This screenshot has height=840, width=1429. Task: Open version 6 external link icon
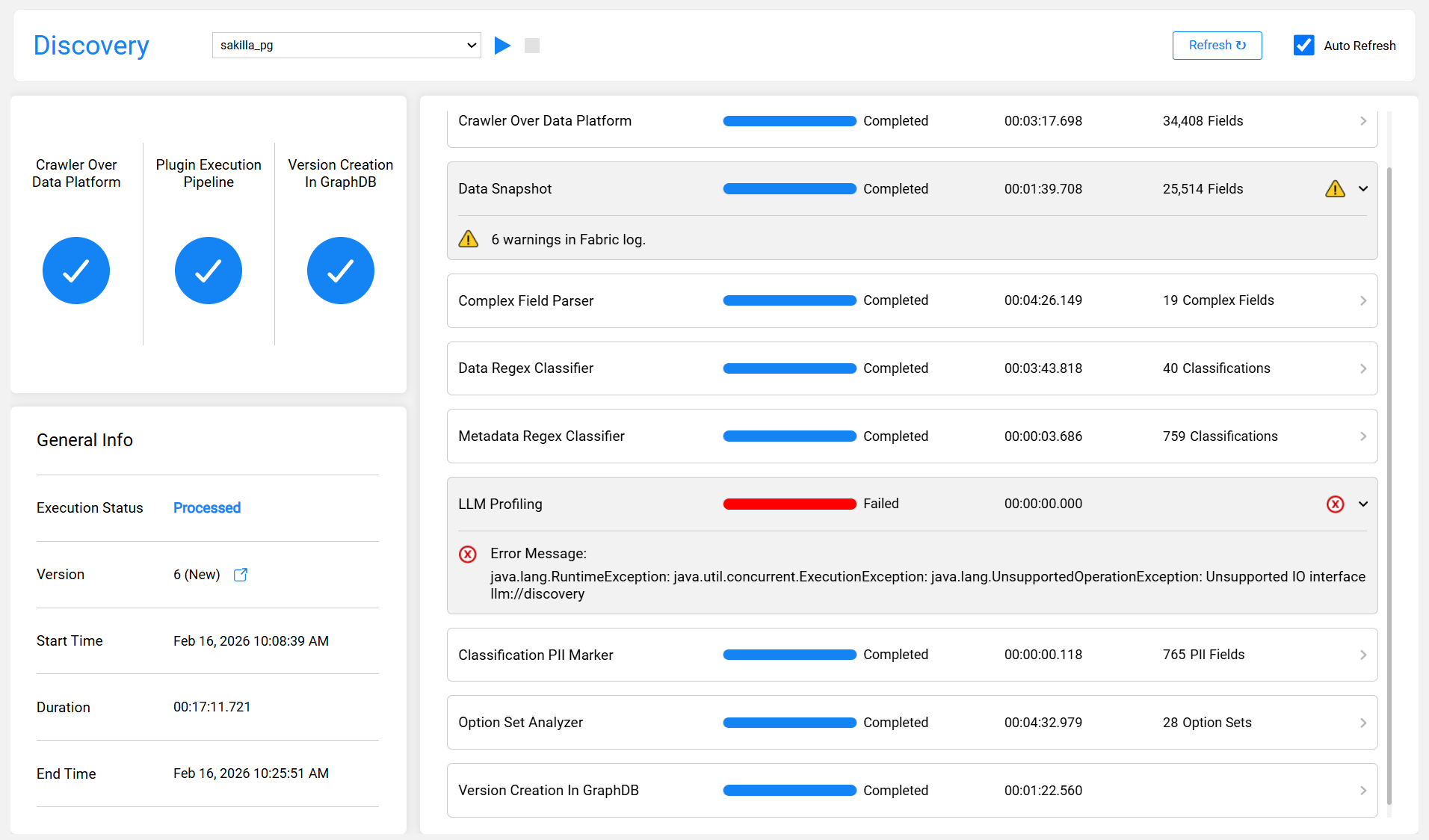tap(241, 575)
